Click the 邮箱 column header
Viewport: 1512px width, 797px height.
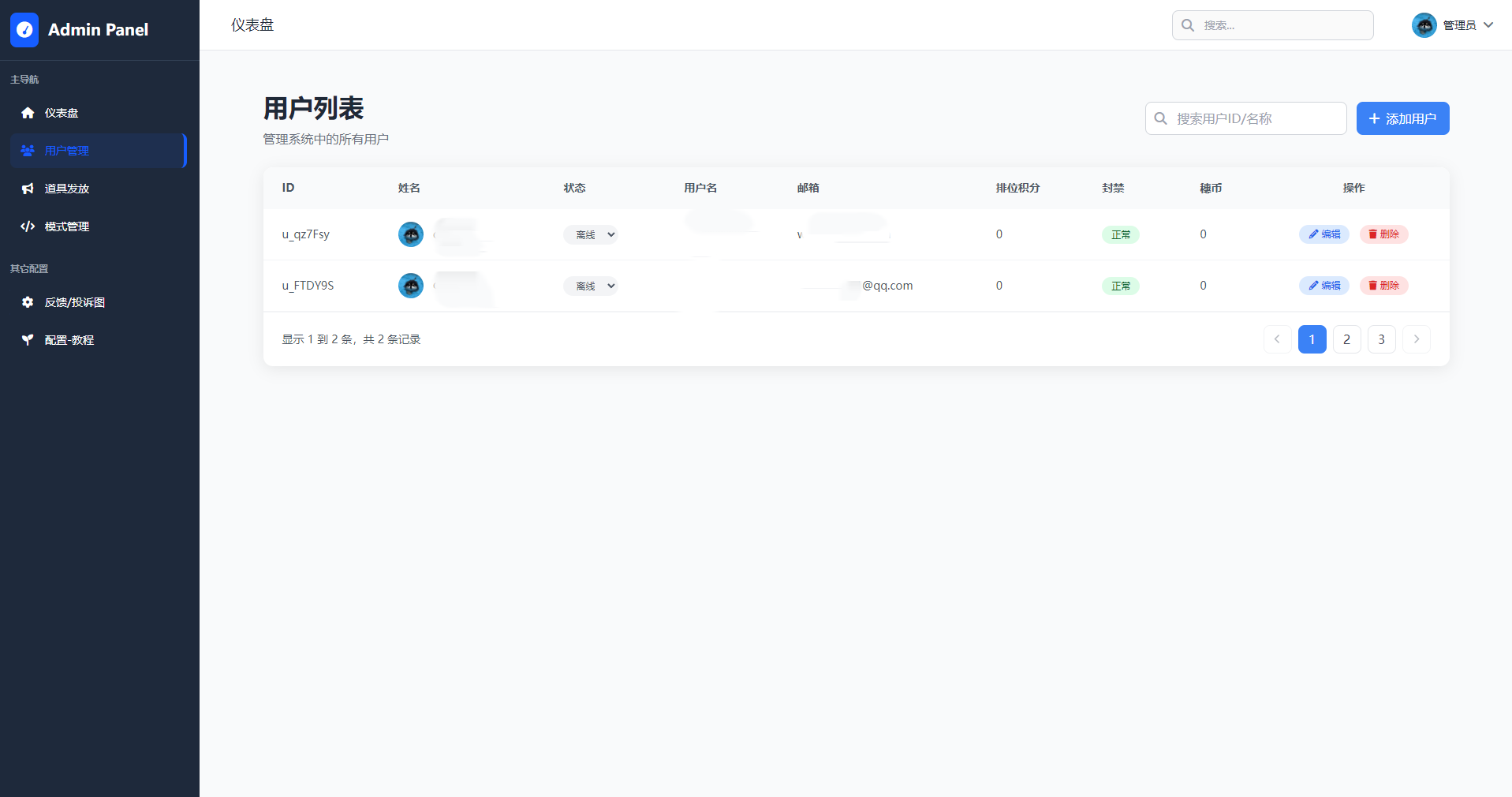click(808, 188)
